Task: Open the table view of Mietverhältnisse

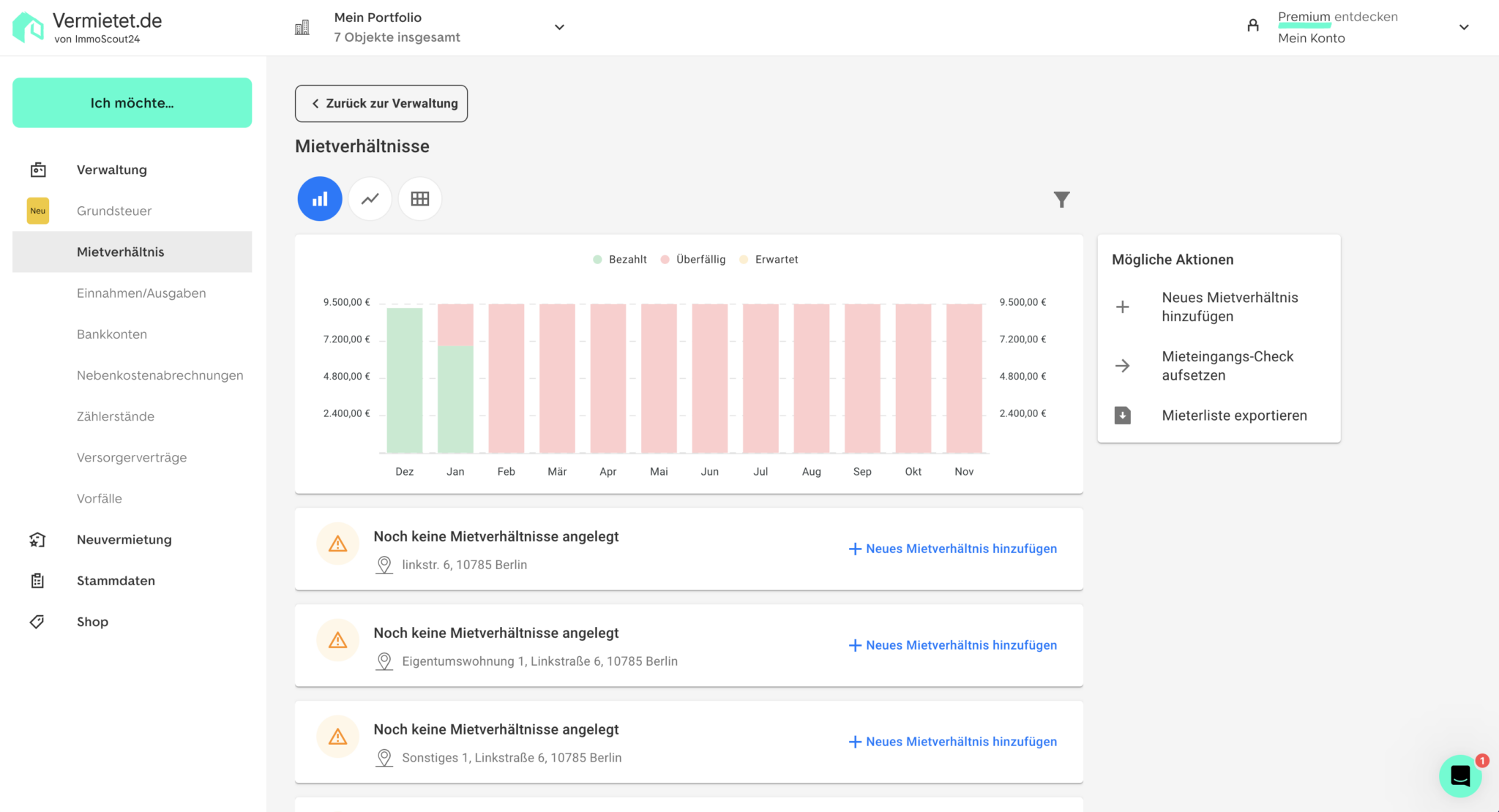Action: (x=420, y=198)
